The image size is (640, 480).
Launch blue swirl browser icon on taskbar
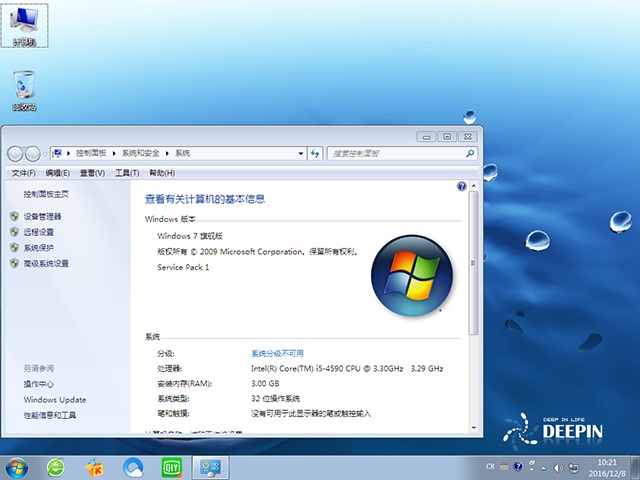[x=133, y=468]
